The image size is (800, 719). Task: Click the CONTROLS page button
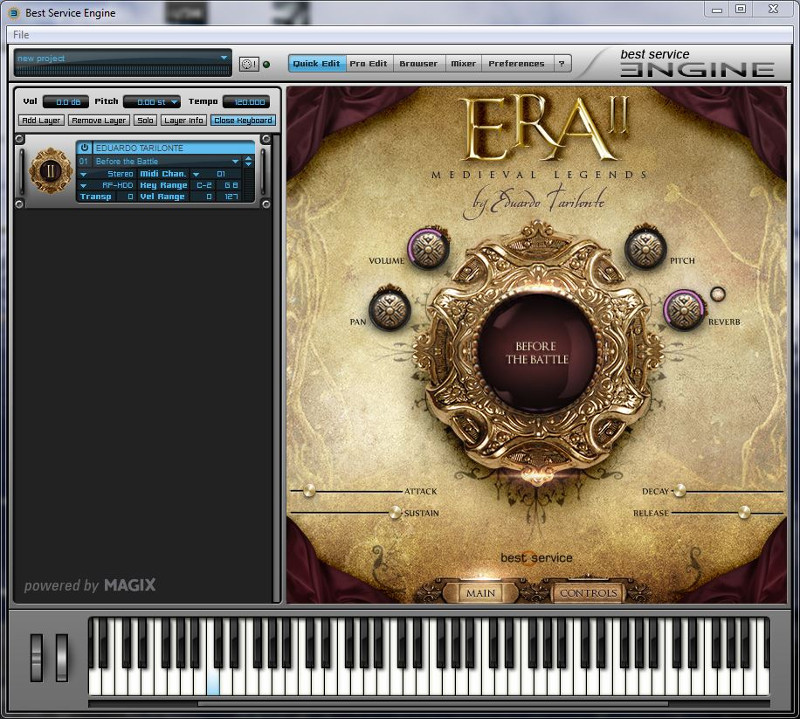point(588,593)
